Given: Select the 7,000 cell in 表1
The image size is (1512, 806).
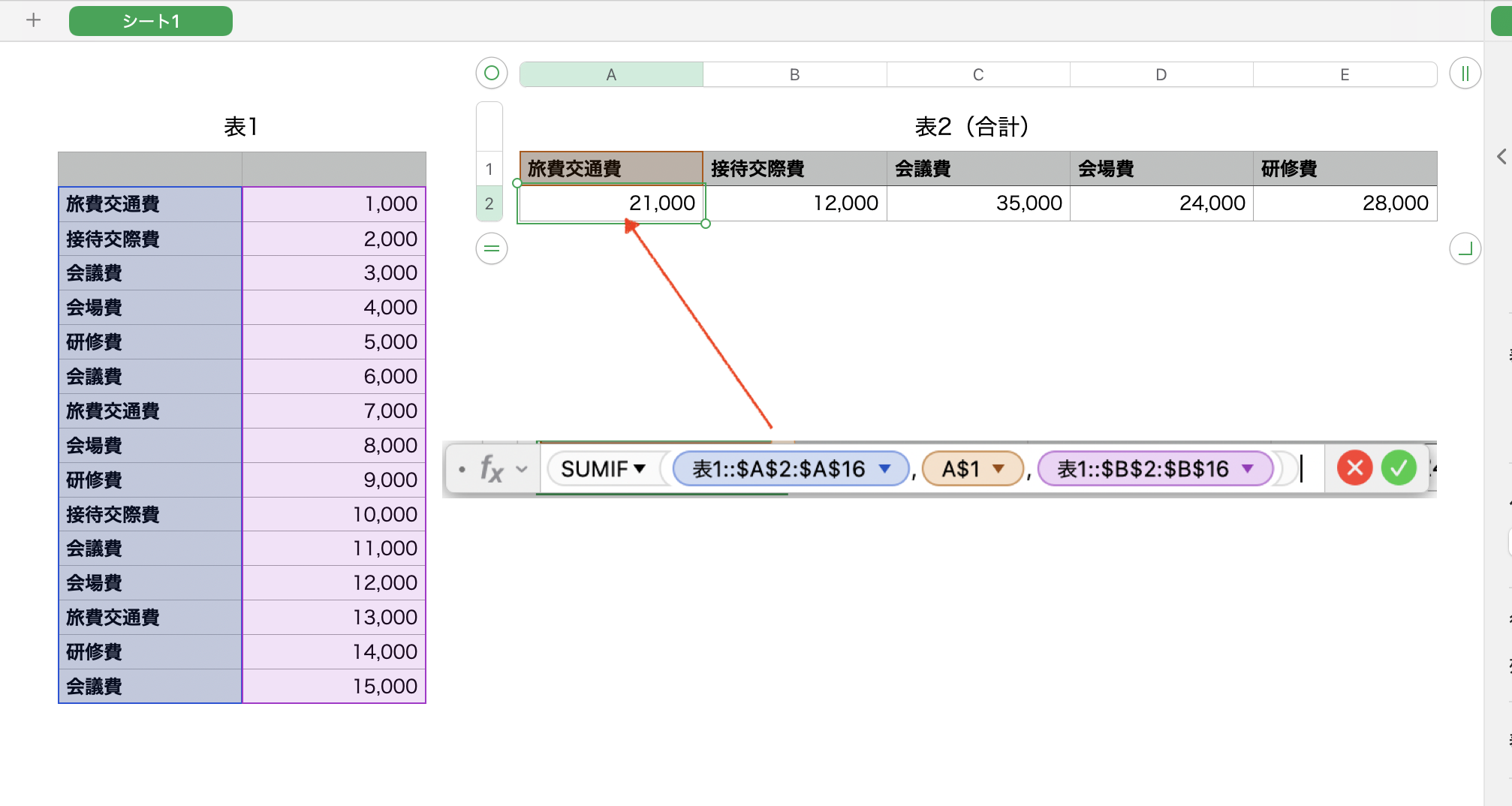Looking at the screenshot, I should click(333, 411).
